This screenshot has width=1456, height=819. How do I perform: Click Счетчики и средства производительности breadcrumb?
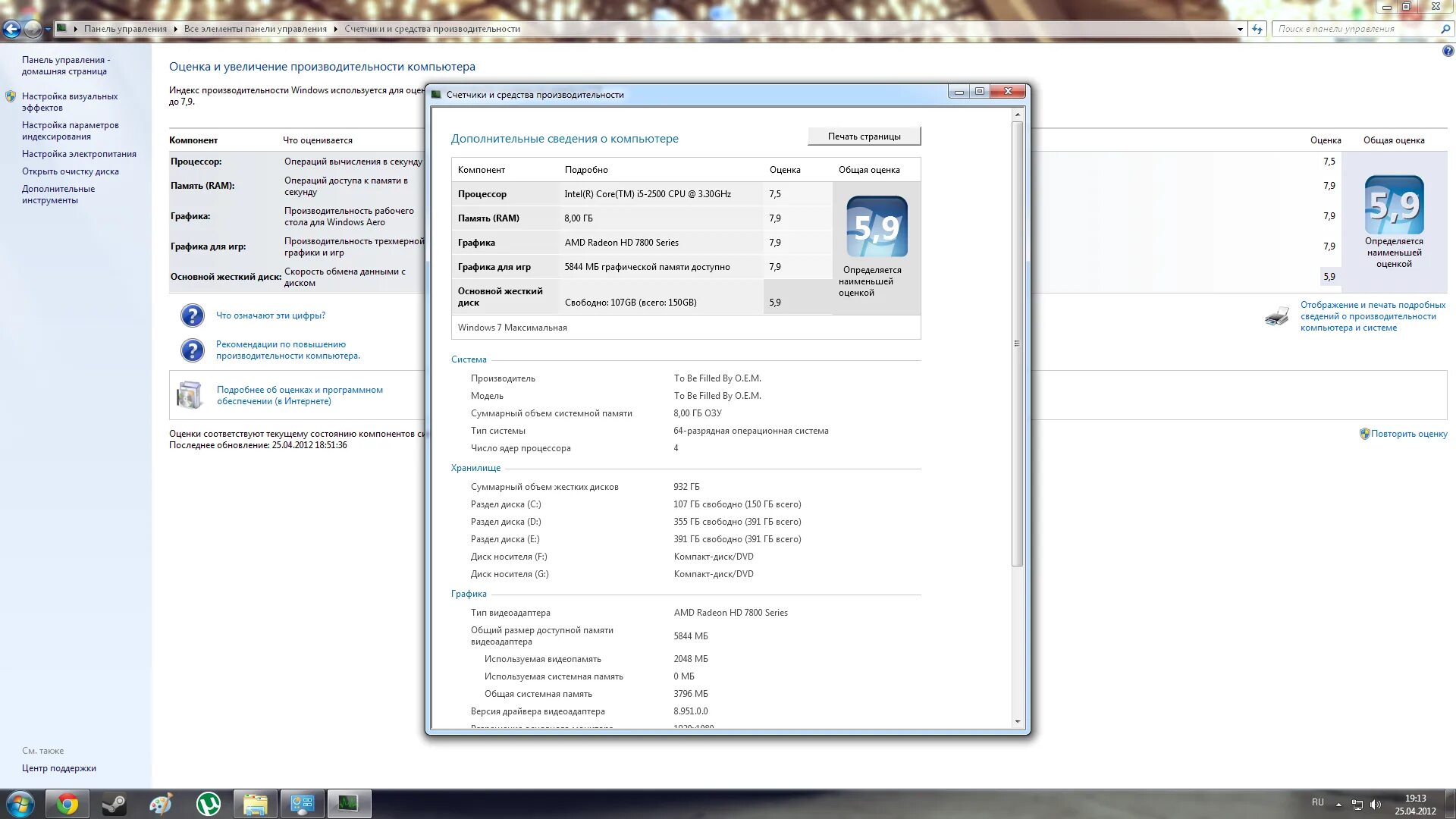coord(432,29)
